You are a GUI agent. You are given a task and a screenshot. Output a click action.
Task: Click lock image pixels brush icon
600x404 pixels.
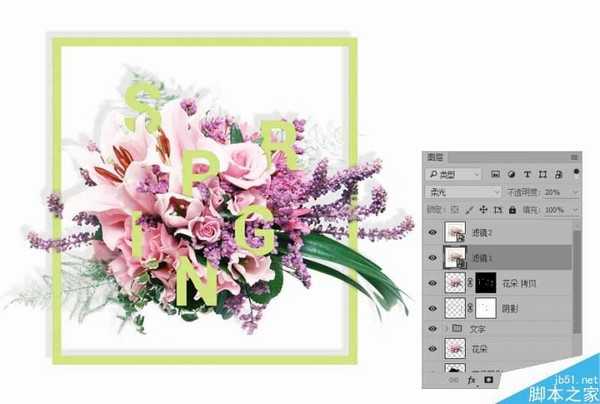pos(470,210)
